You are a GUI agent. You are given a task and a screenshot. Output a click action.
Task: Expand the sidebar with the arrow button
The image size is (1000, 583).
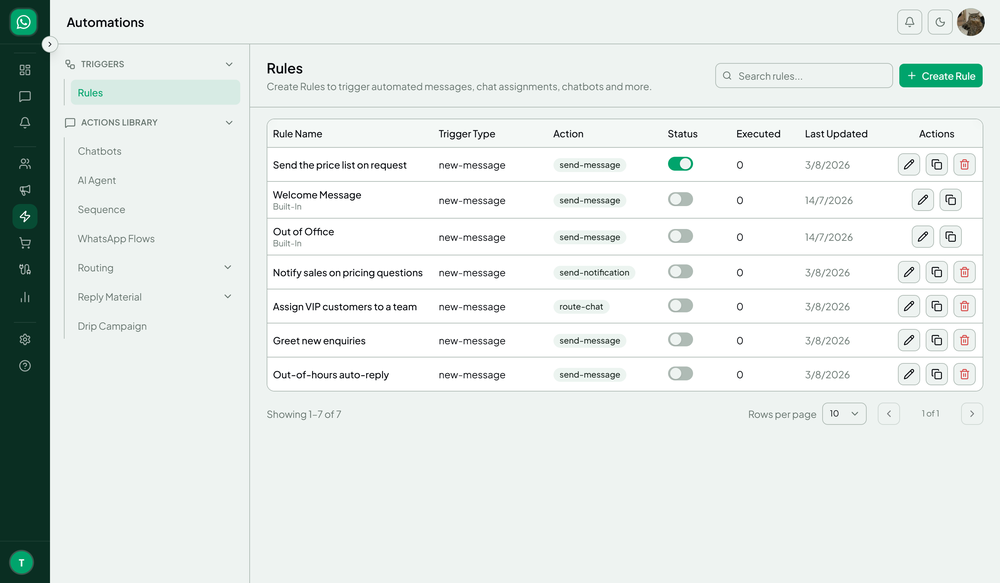[x=50, y=44]
